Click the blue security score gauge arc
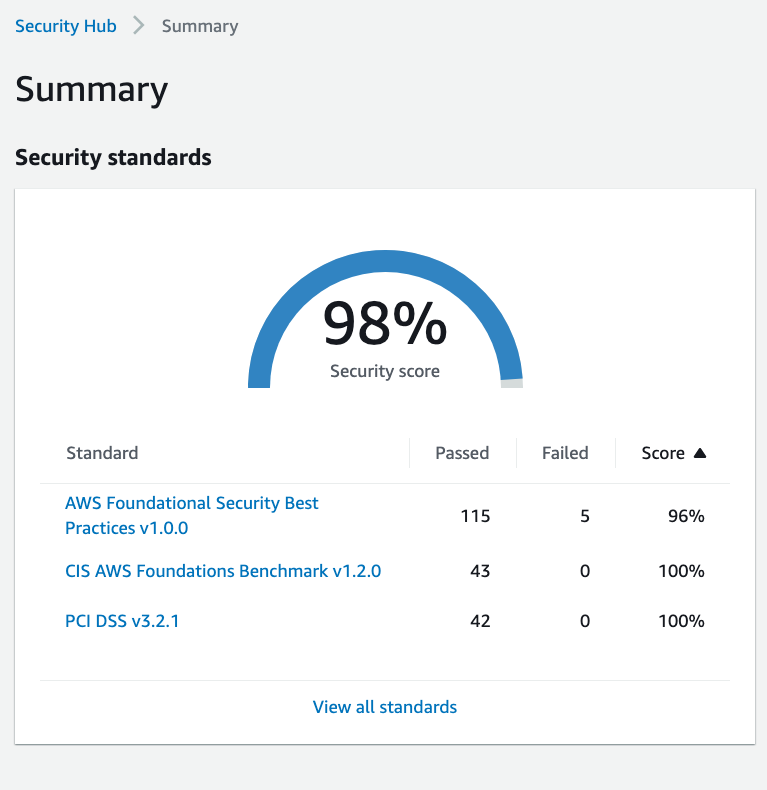767x790 pixels. pos(385,261)
